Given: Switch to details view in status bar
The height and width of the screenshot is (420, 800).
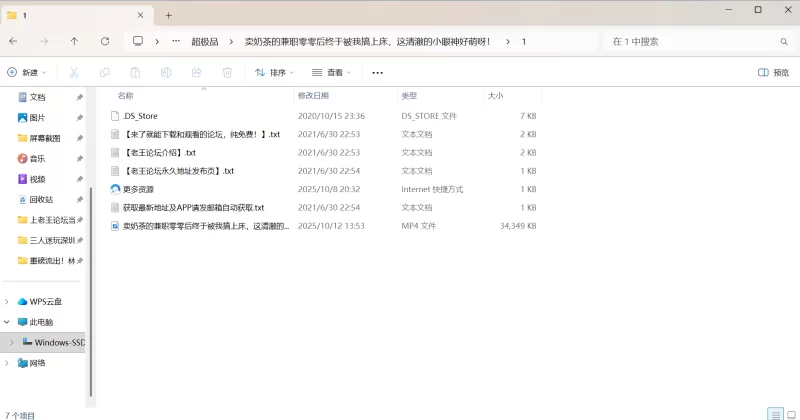Looking at the screenshot, I should point(774,414).
